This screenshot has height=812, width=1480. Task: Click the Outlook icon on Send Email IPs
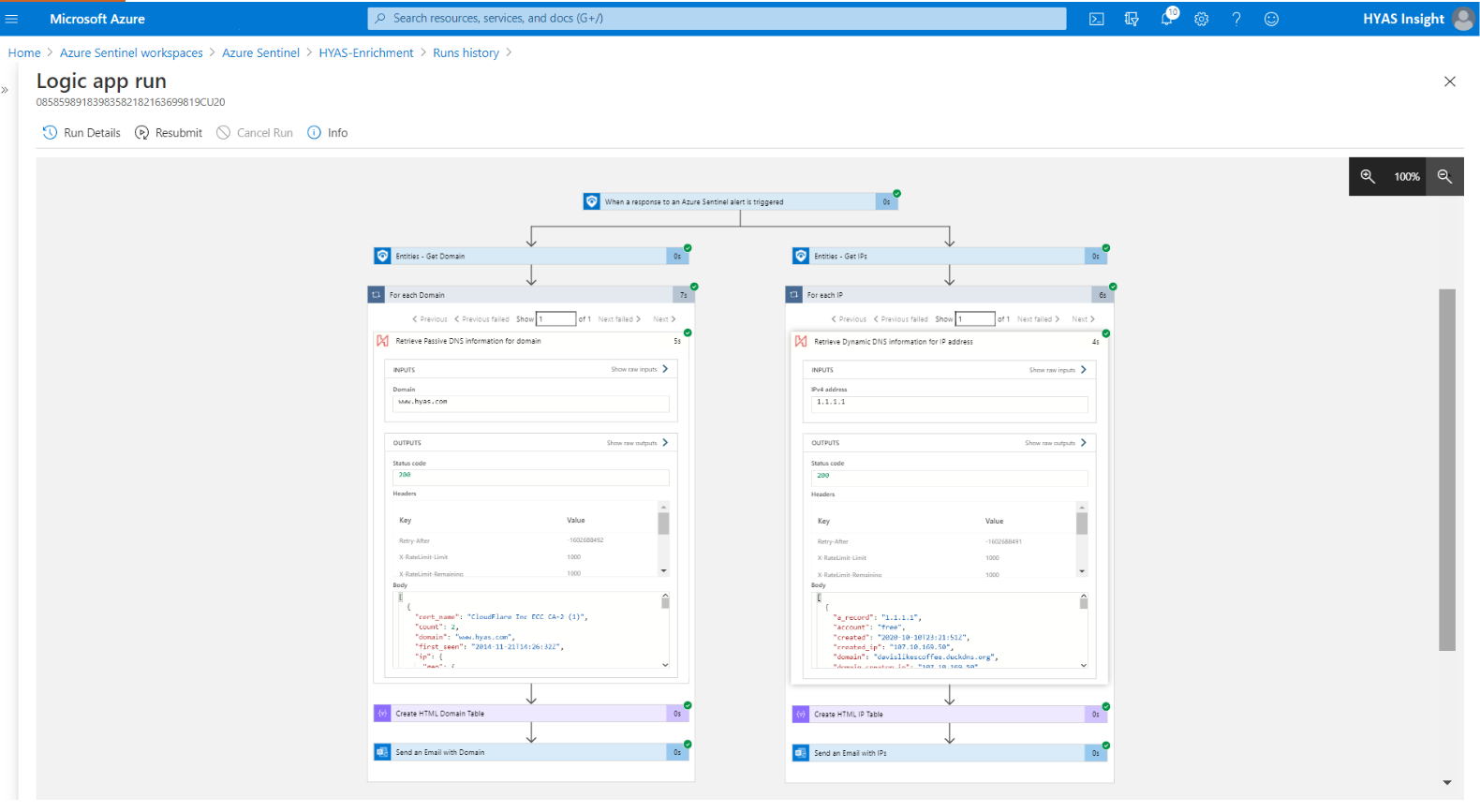(x=801, y=753)
